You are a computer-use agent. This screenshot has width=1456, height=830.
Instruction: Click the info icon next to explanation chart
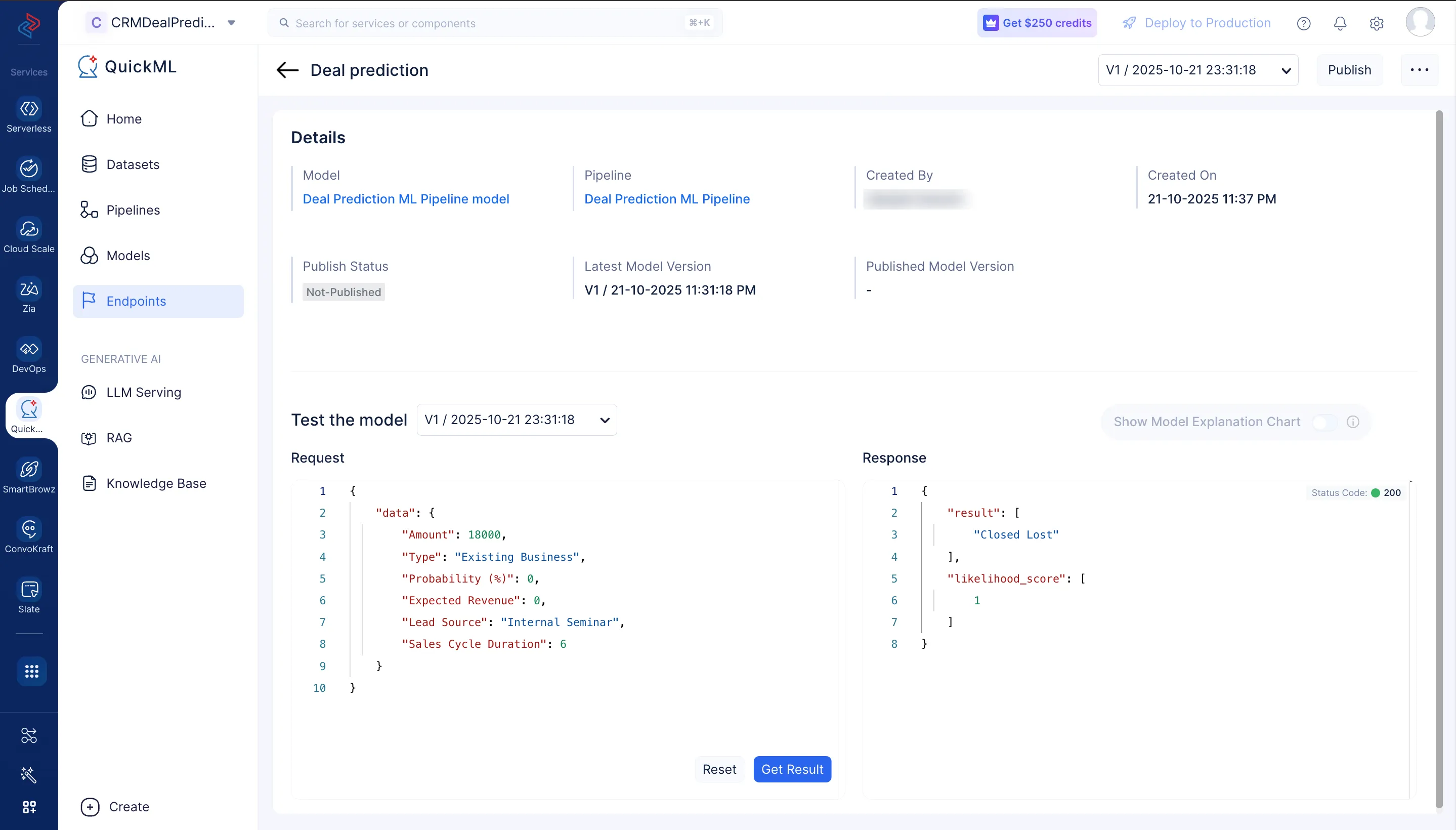(1353, 422)
